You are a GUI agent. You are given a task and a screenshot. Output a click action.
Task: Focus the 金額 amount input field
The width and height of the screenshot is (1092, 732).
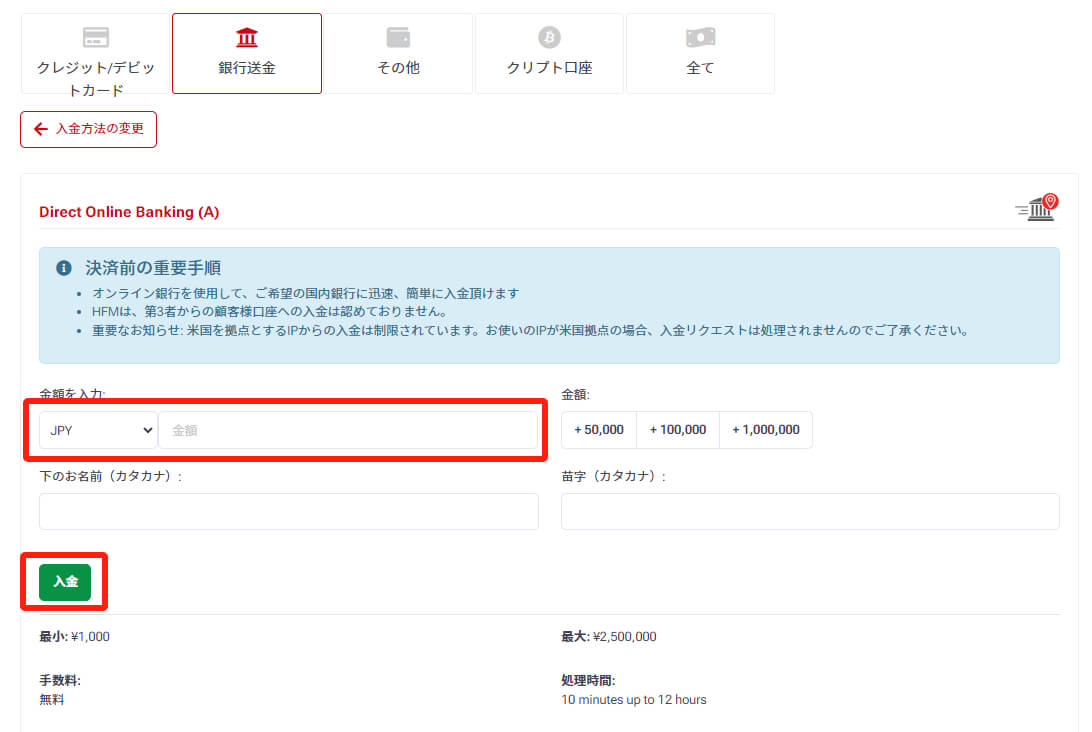pos(348,430)
